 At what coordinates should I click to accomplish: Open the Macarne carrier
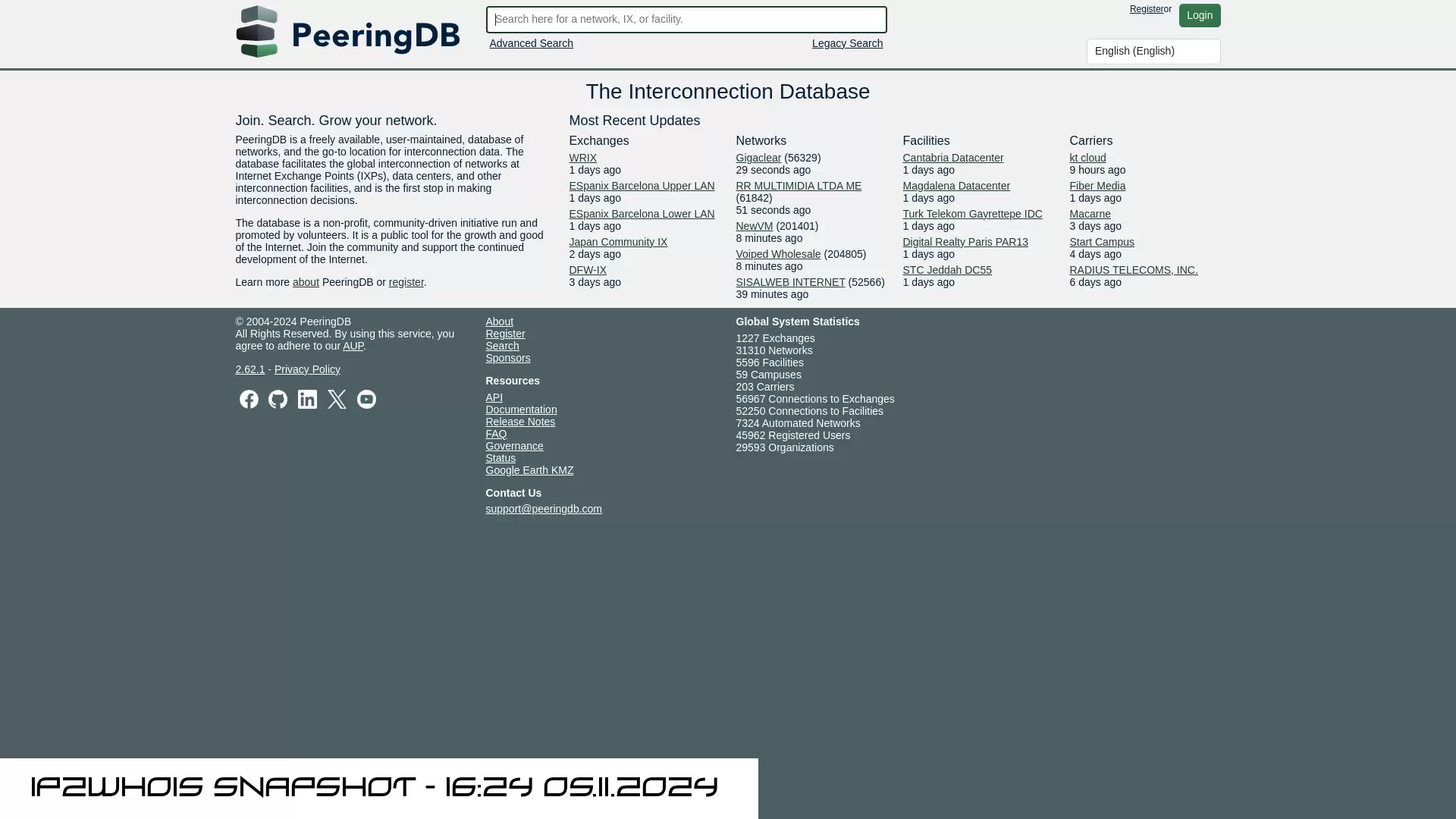pos(1090,214)
